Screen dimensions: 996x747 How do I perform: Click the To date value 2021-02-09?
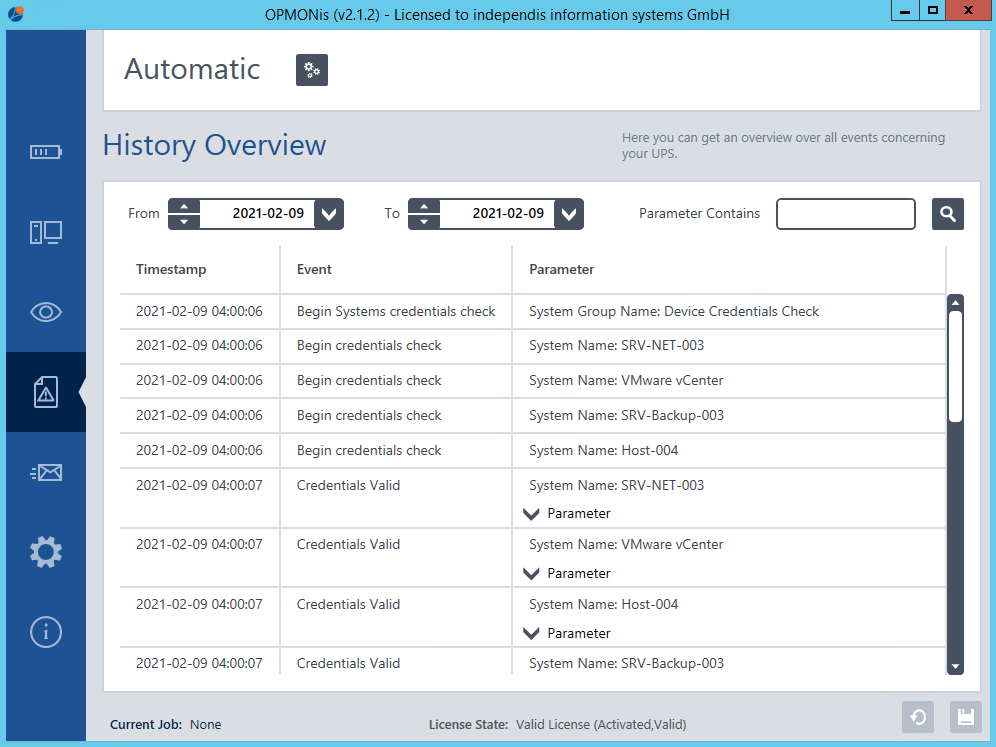508,213
